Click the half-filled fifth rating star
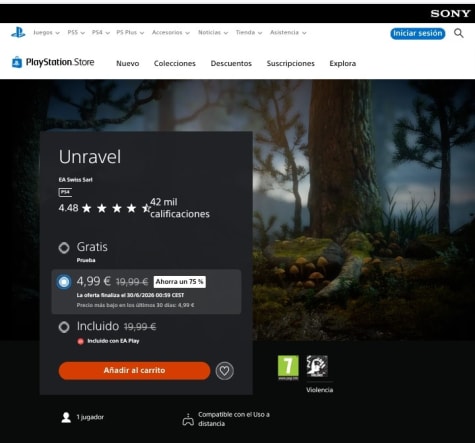 (146, 208)
